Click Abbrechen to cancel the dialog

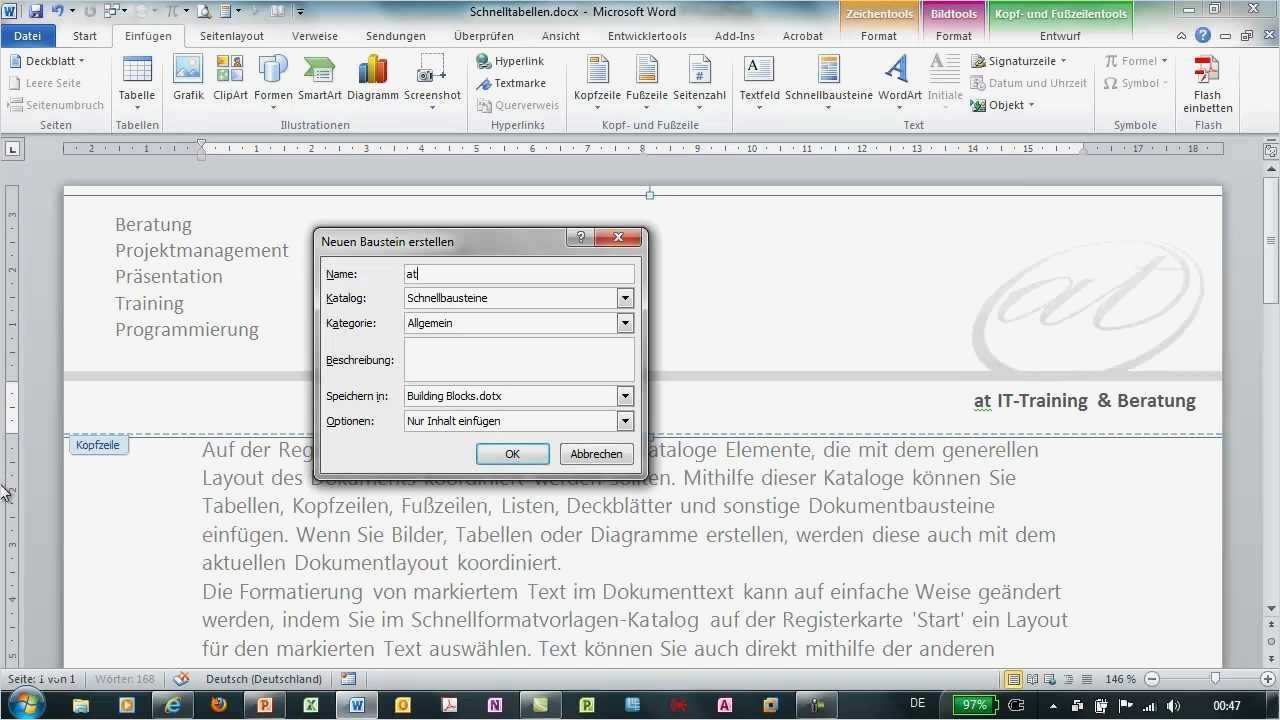597,454
